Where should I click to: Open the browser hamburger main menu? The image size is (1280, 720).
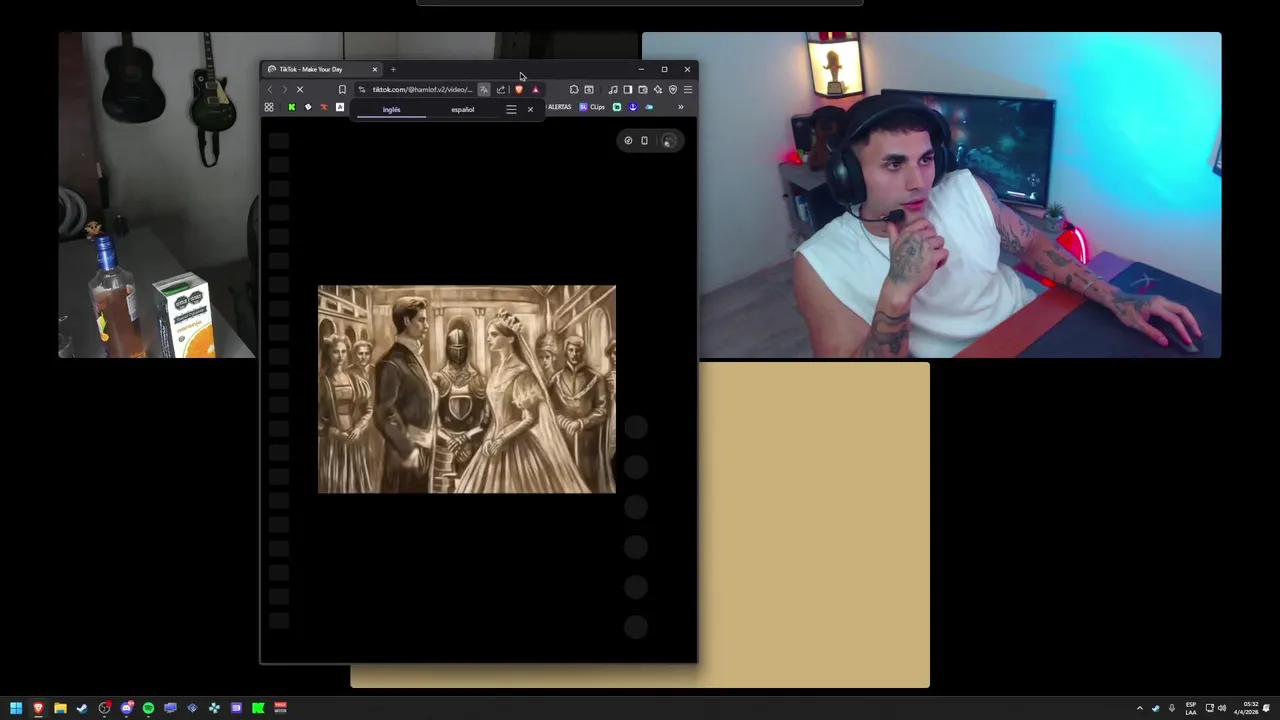(x=688, y=89)
